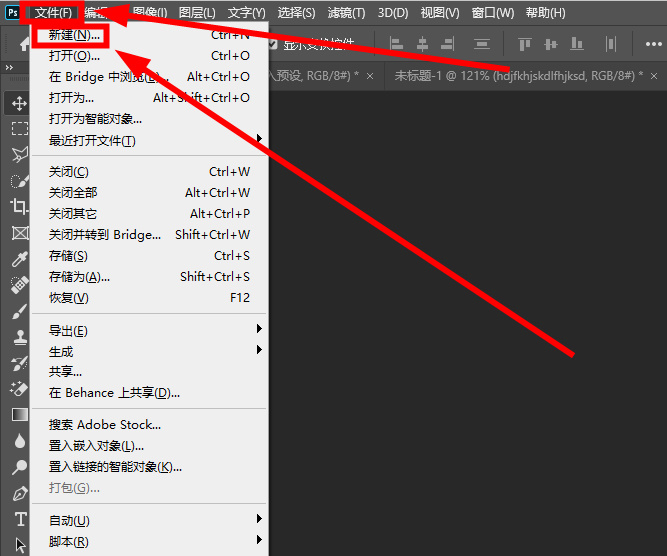
Task: Open the 选择(S) menu
Action: pyautogui.click(x=296, y=13)
